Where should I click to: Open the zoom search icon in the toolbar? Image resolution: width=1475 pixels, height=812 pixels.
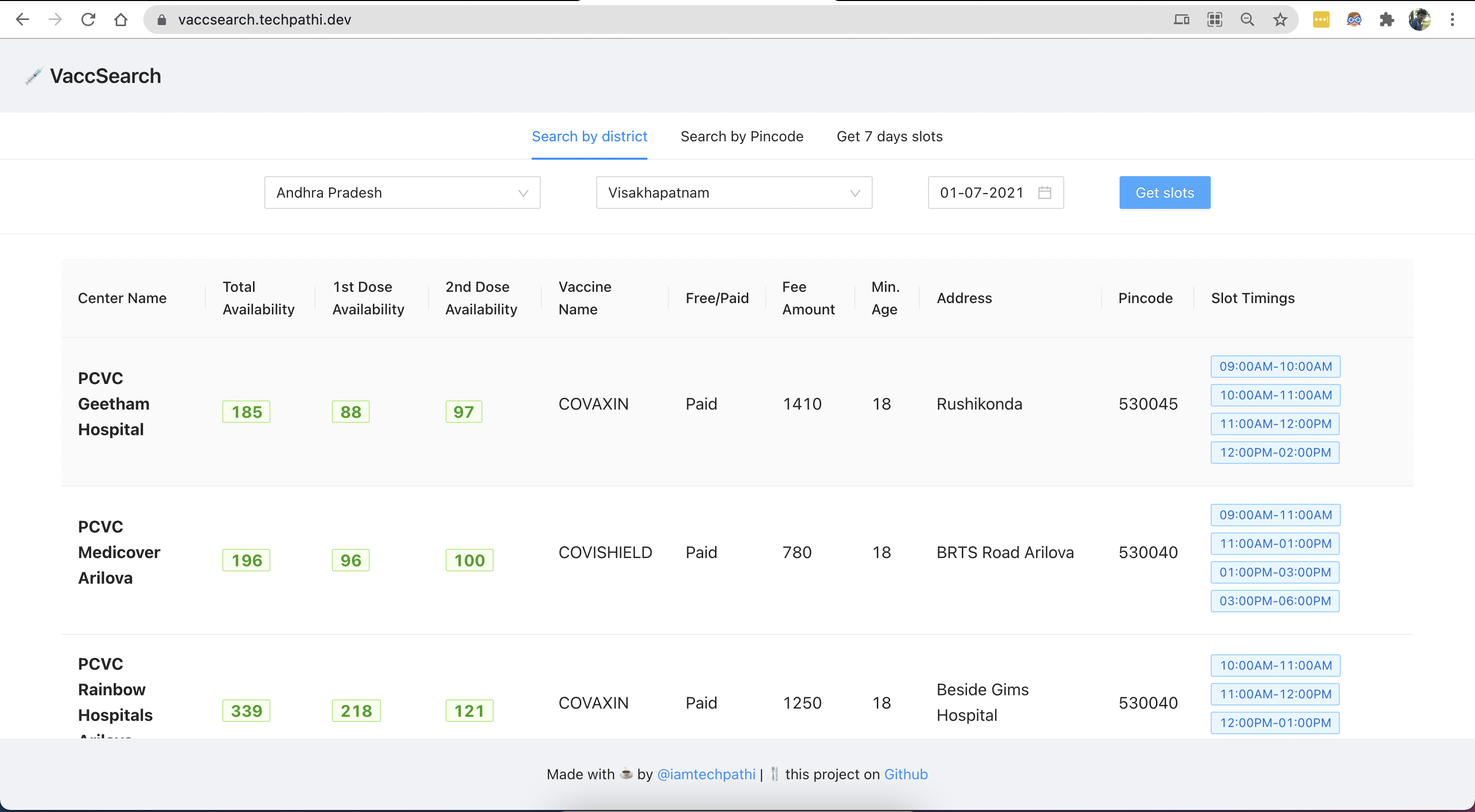pos(1247,19)
